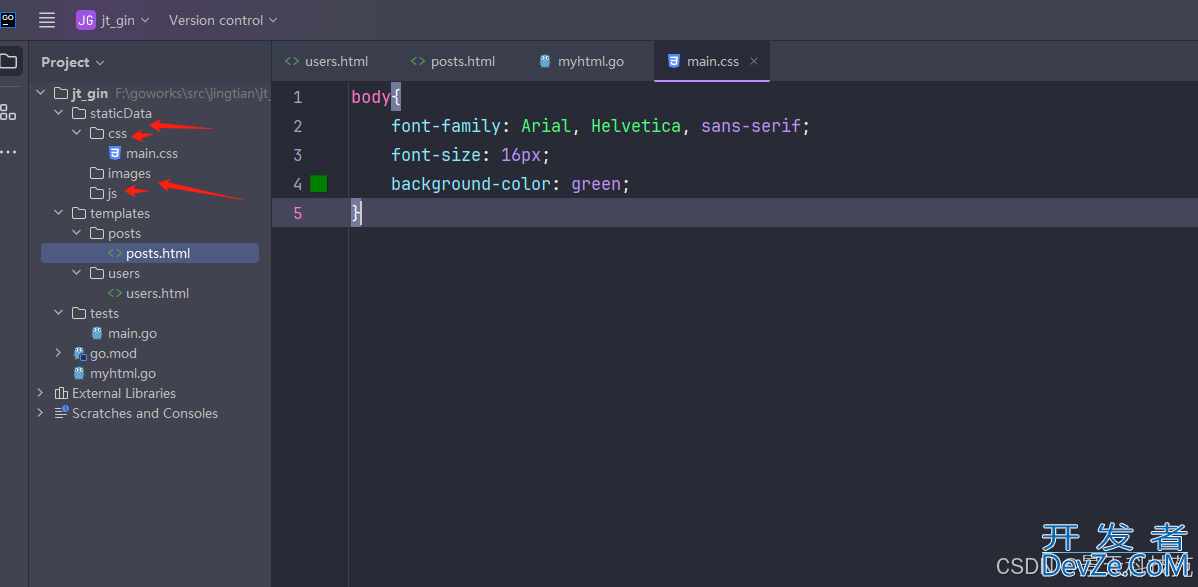1198x587 pixels.
Task: Click the posts.html file icon in tree
Action: tap(115, 253)
